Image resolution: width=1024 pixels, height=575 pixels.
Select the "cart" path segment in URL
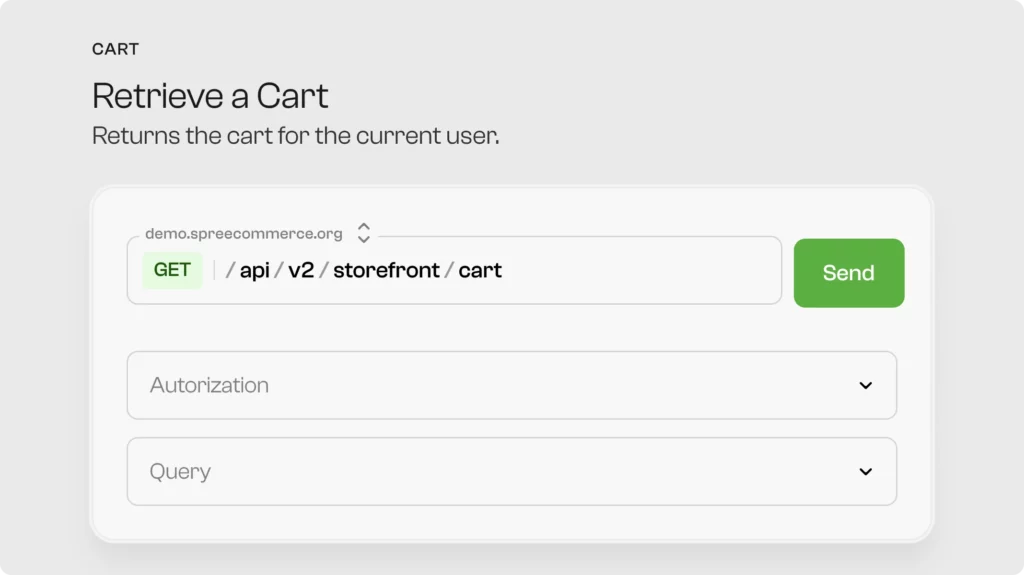480,270
